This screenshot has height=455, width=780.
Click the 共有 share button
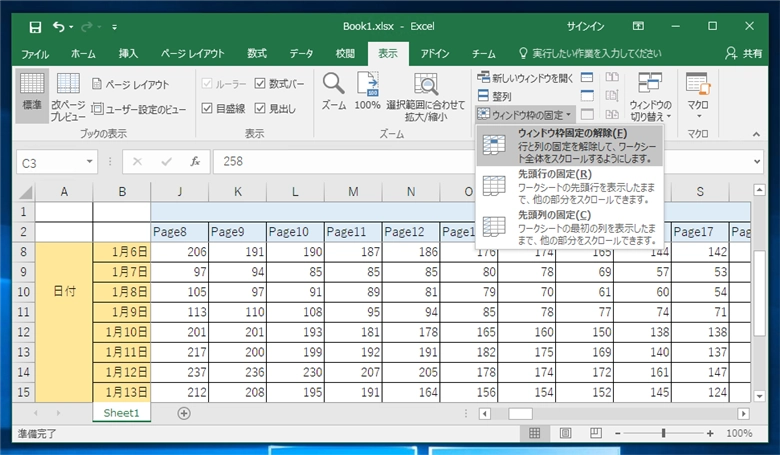744,54
